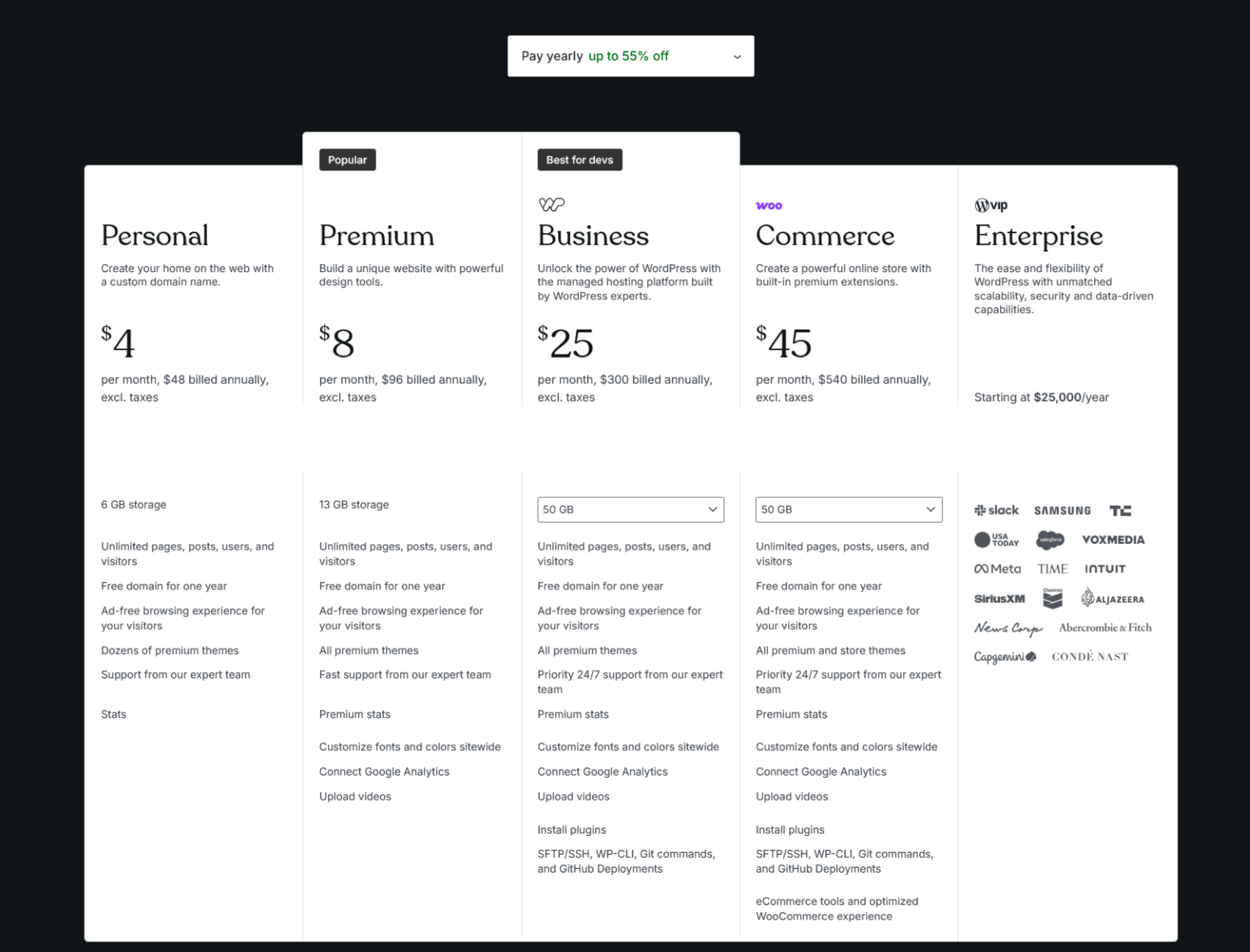
Task: Click the Samsung logo
Action: [x=1062, y=510]
